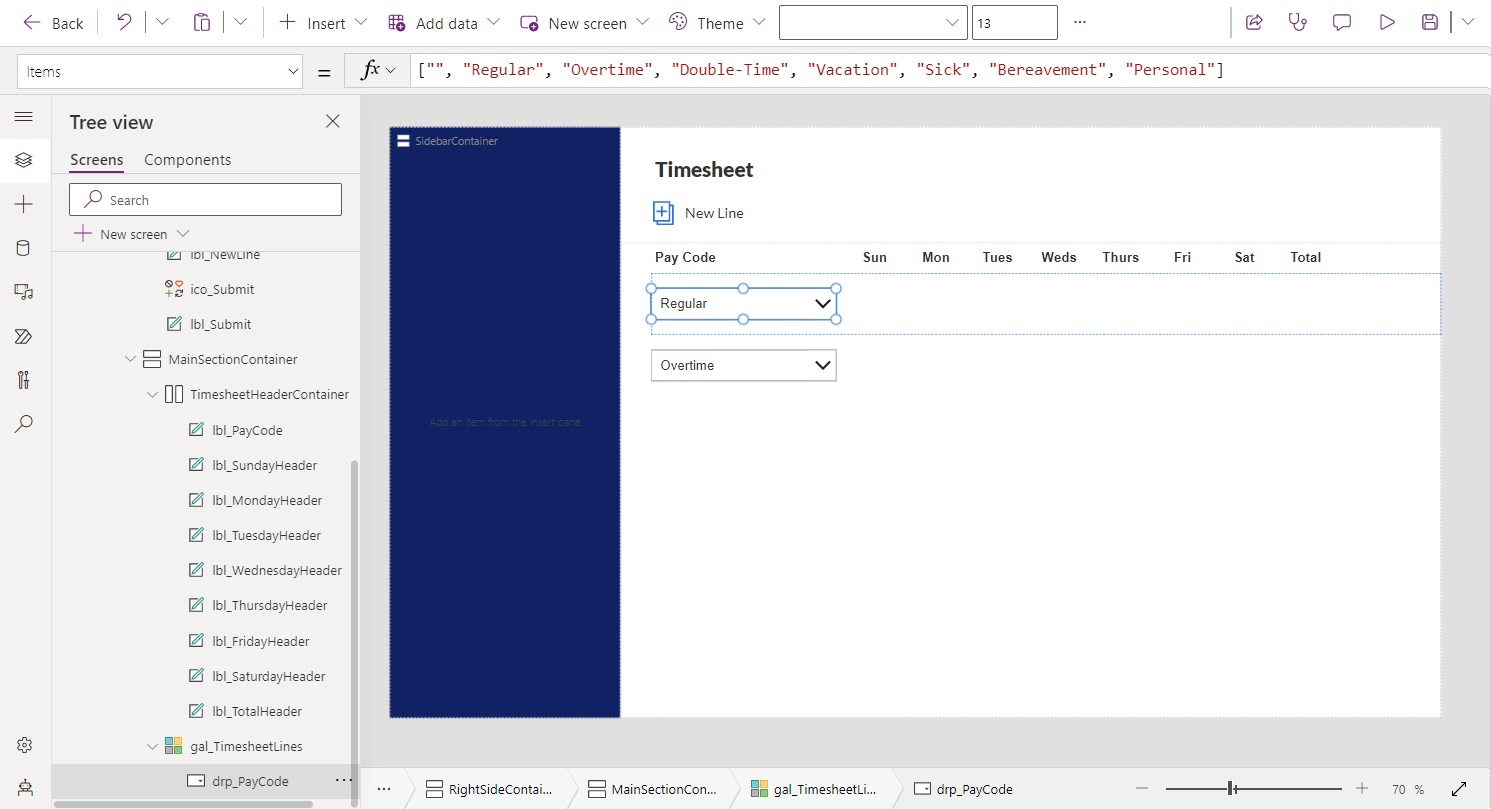Click the Undo icon in toolbar
The width and height of the screenshot is (1491, 809).
pos(124,22)
